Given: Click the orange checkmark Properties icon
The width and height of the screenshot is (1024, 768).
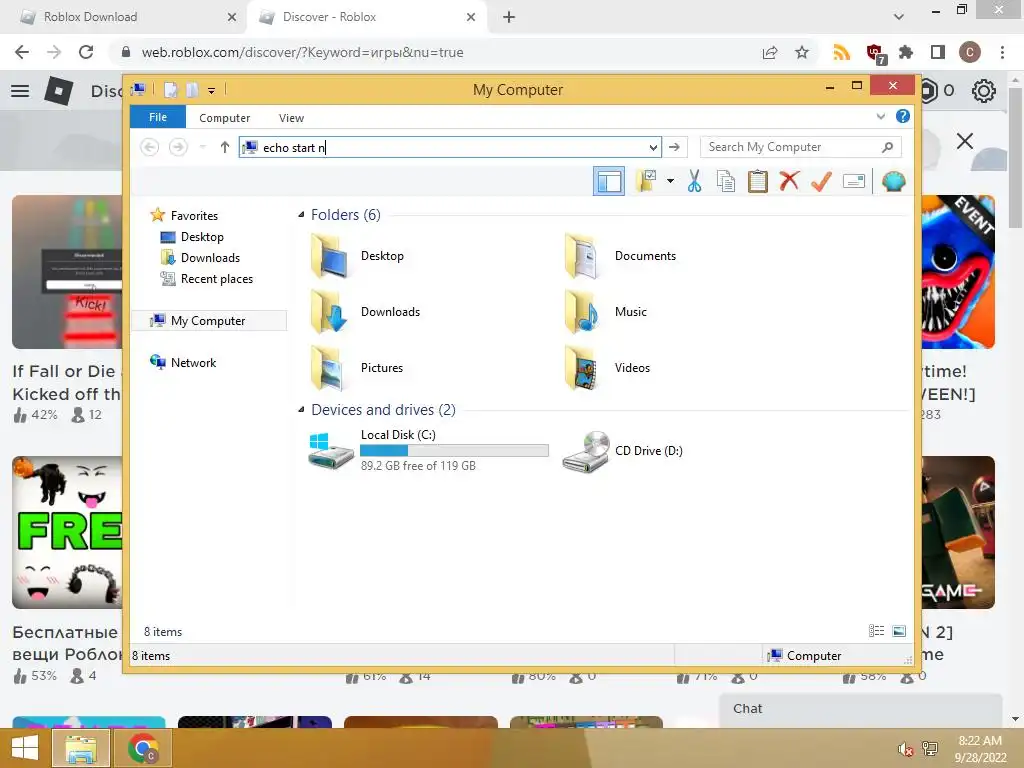Looking at the screenshot, I should (821, 181).
